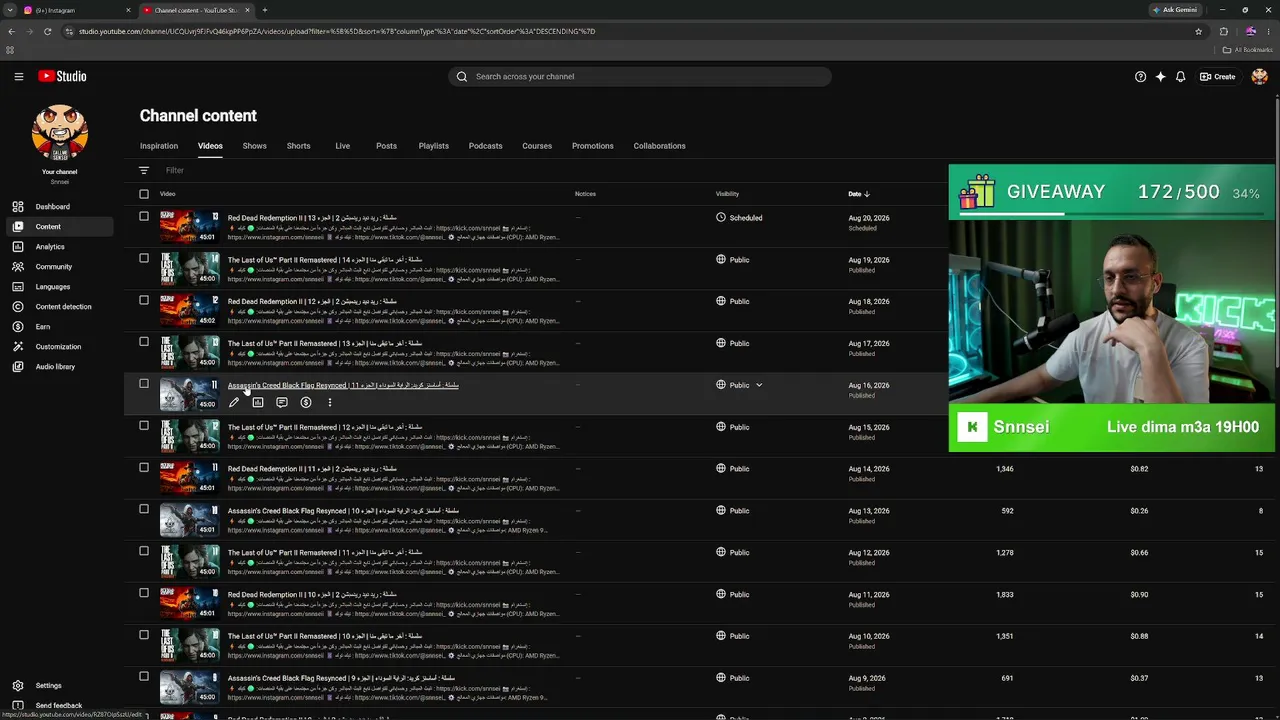Open Analytics icon for Assassin's Creed Part 11
This screenshot has width=1280, height=720.
click(x=258, y=403)
